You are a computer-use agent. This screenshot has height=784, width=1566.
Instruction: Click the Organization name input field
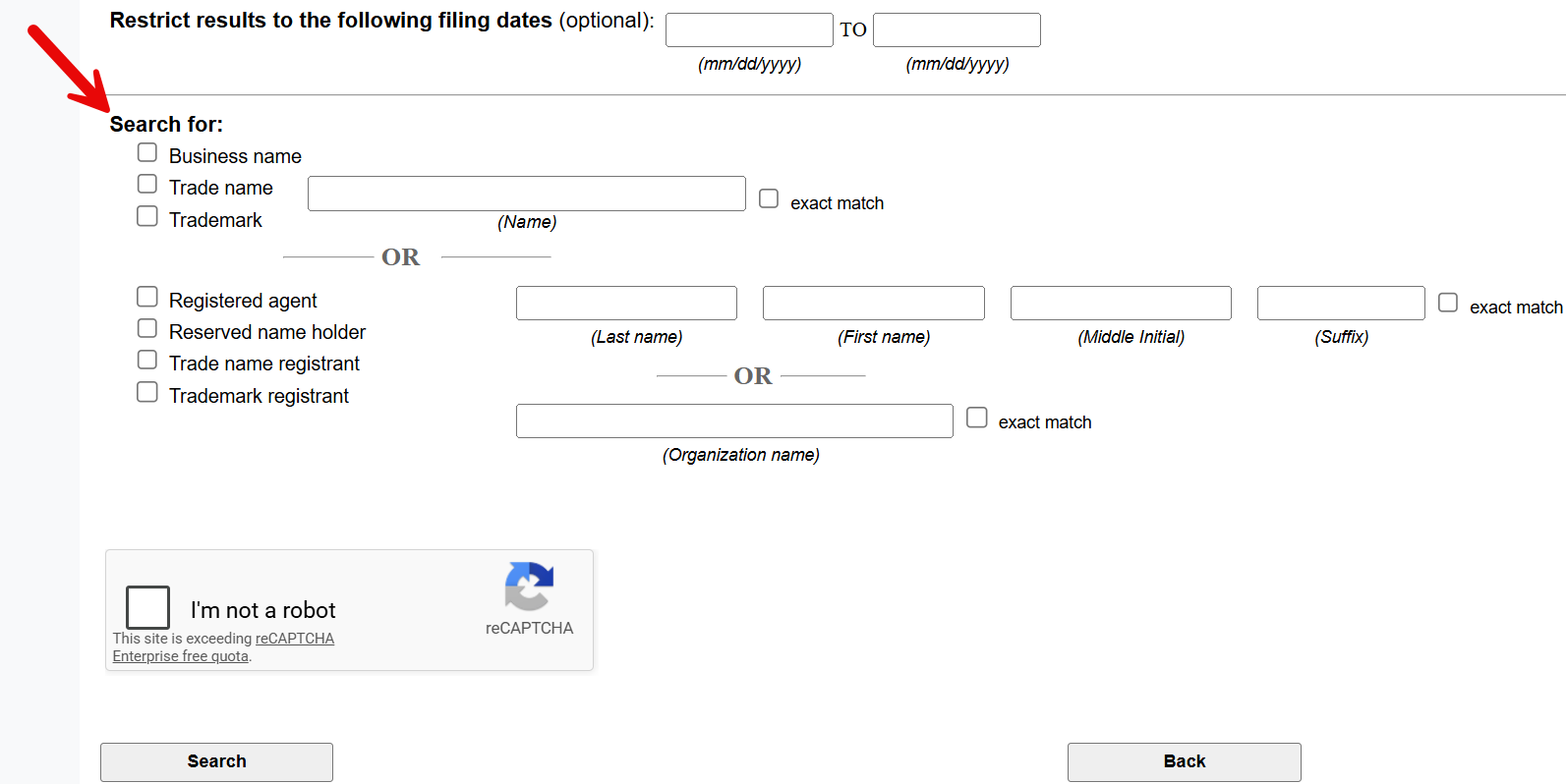click(x=734, y=420)
